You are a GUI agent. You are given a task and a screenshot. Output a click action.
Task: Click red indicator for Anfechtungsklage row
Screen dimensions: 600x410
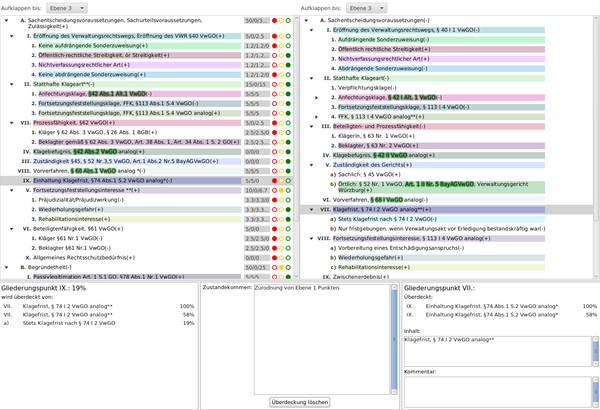pyautogui.click(x=275, y=92)
